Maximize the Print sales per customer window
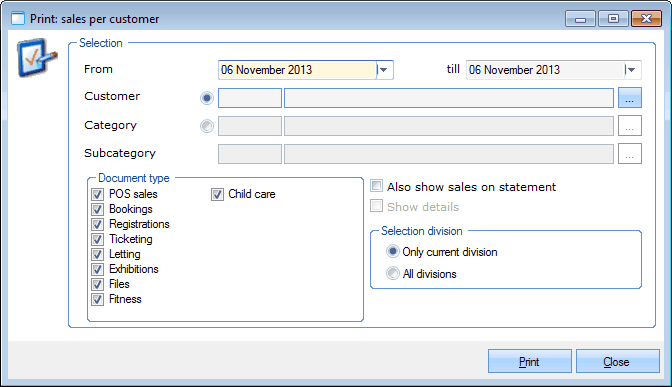 pos(613,19)
